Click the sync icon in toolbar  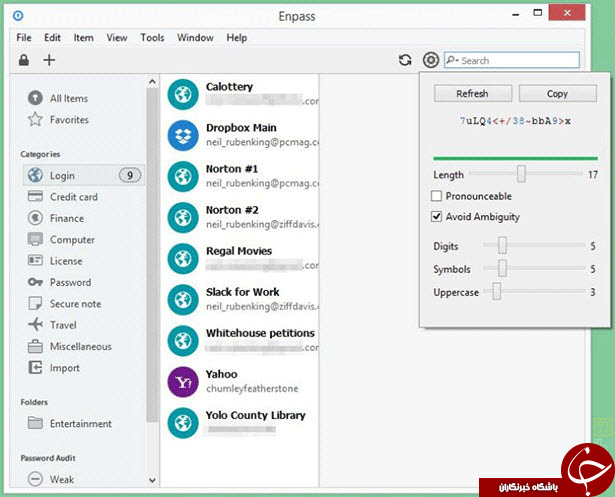(405, 60)
